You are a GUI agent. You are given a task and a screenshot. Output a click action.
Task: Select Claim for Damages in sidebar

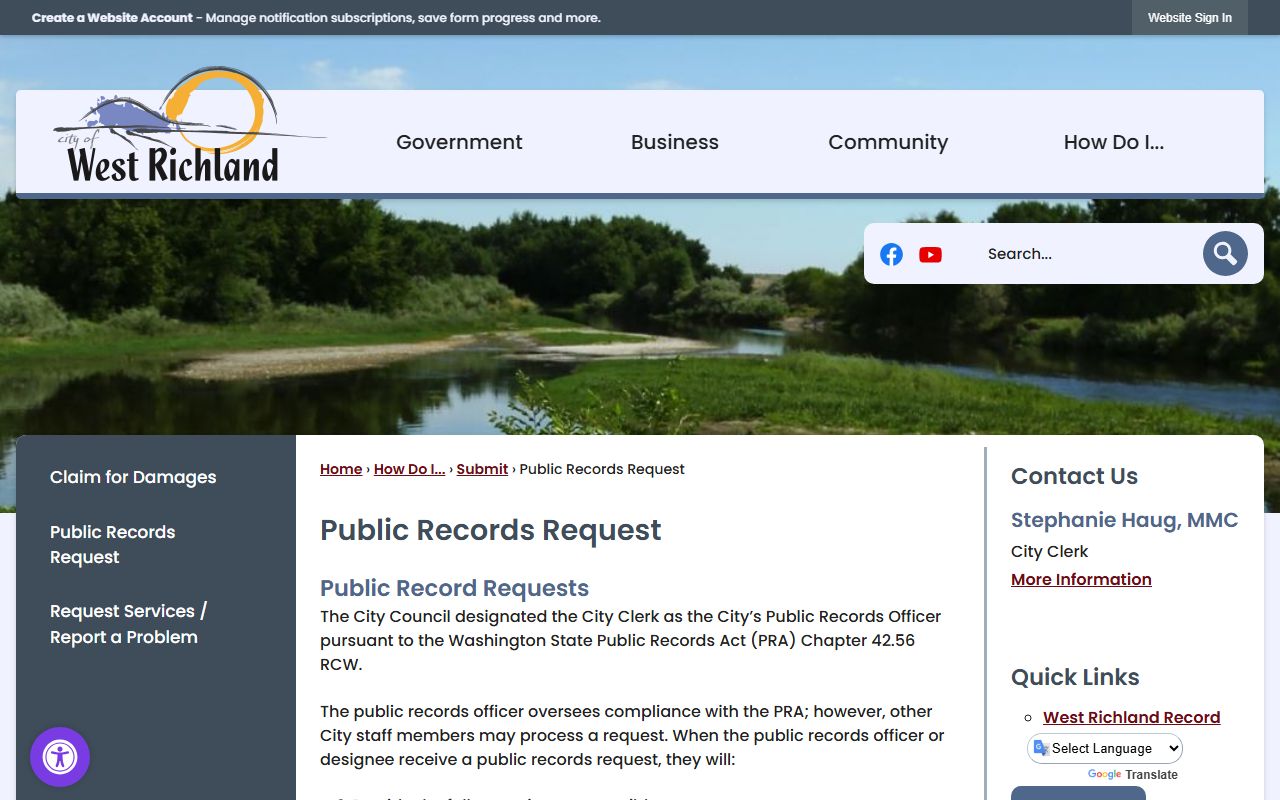(133, 477)
